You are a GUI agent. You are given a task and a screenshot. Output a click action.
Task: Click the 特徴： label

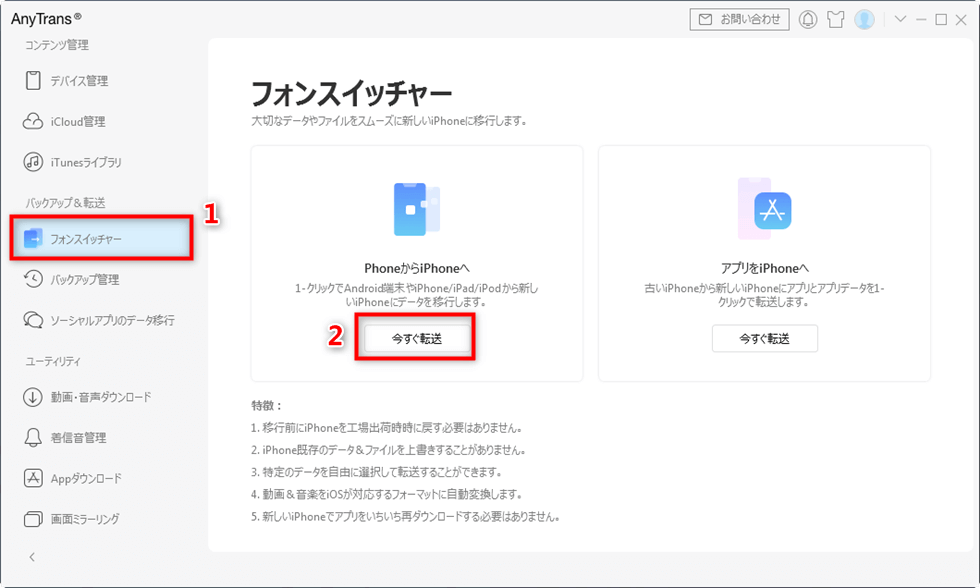point(267,406)
